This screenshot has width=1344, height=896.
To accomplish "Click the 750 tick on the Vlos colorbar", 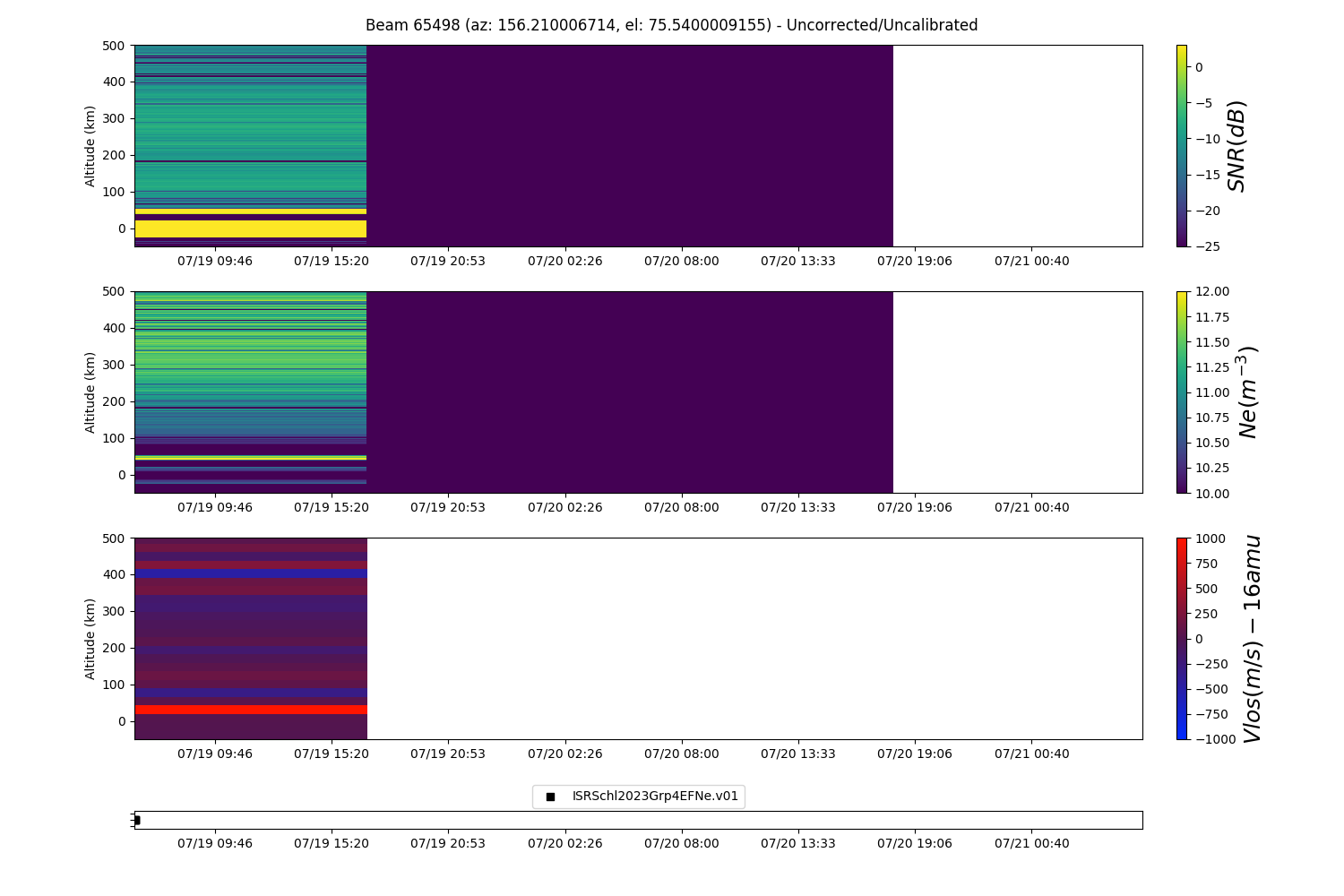I will (x=1206, y=563).
